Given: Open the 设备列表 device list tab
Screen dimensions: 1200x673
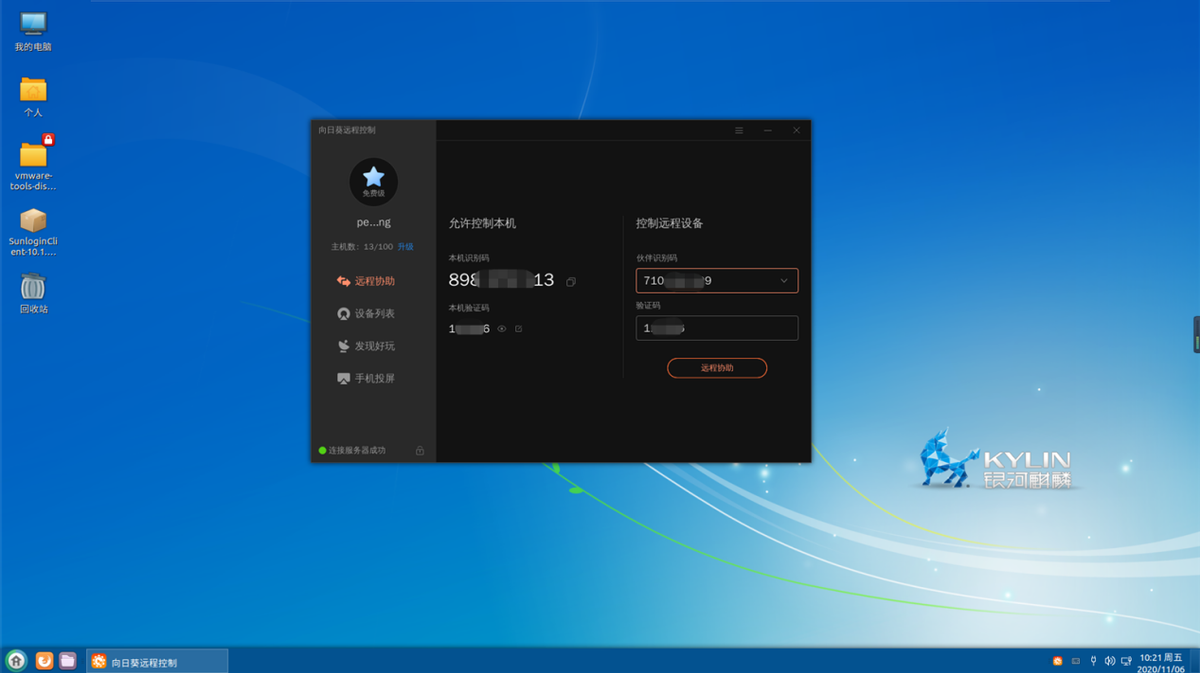Looking at the screenshot, I should click(x=367, y=314).
